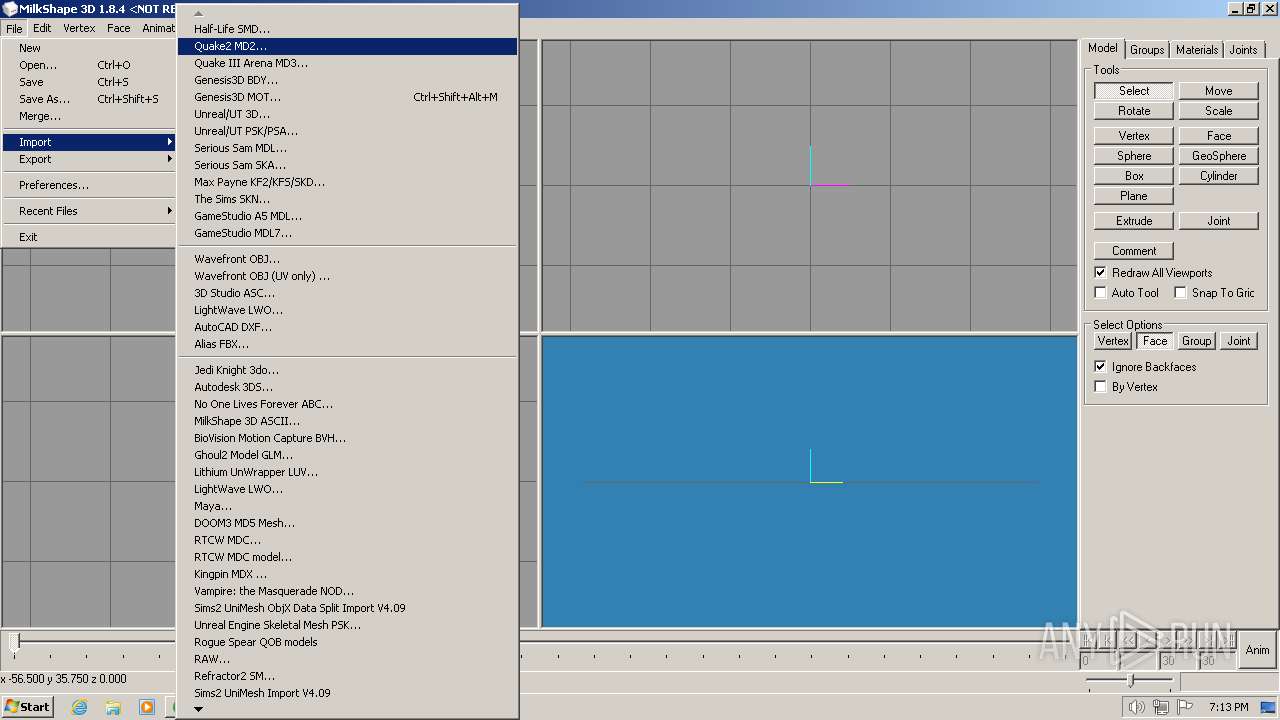This screenshot has width=1280, height=720.
Task: Open the Face menu
Action: (119, 28)
